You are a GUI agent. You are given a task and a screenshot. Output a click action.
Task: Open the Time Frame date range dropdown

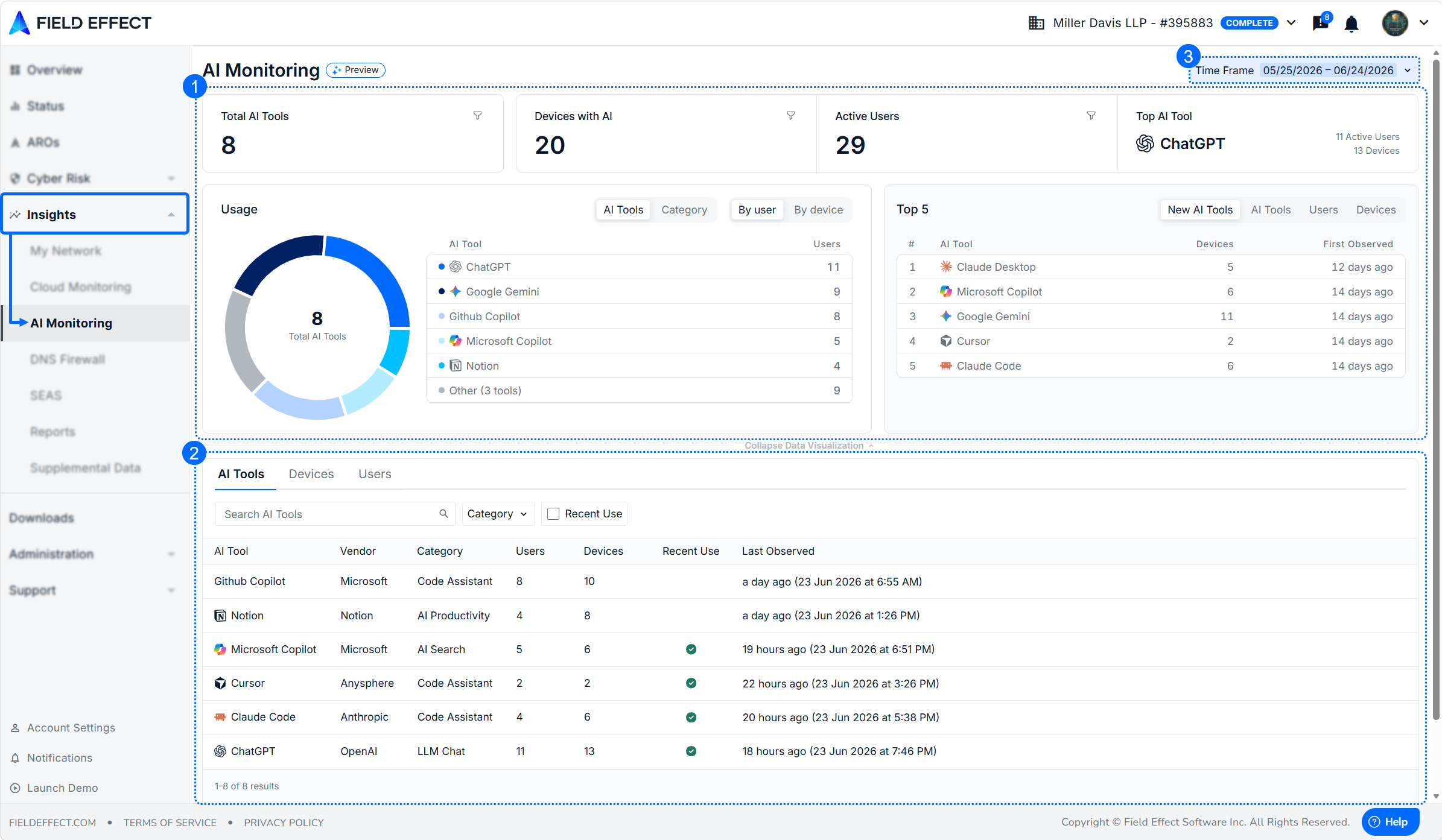pos(1337,71)
